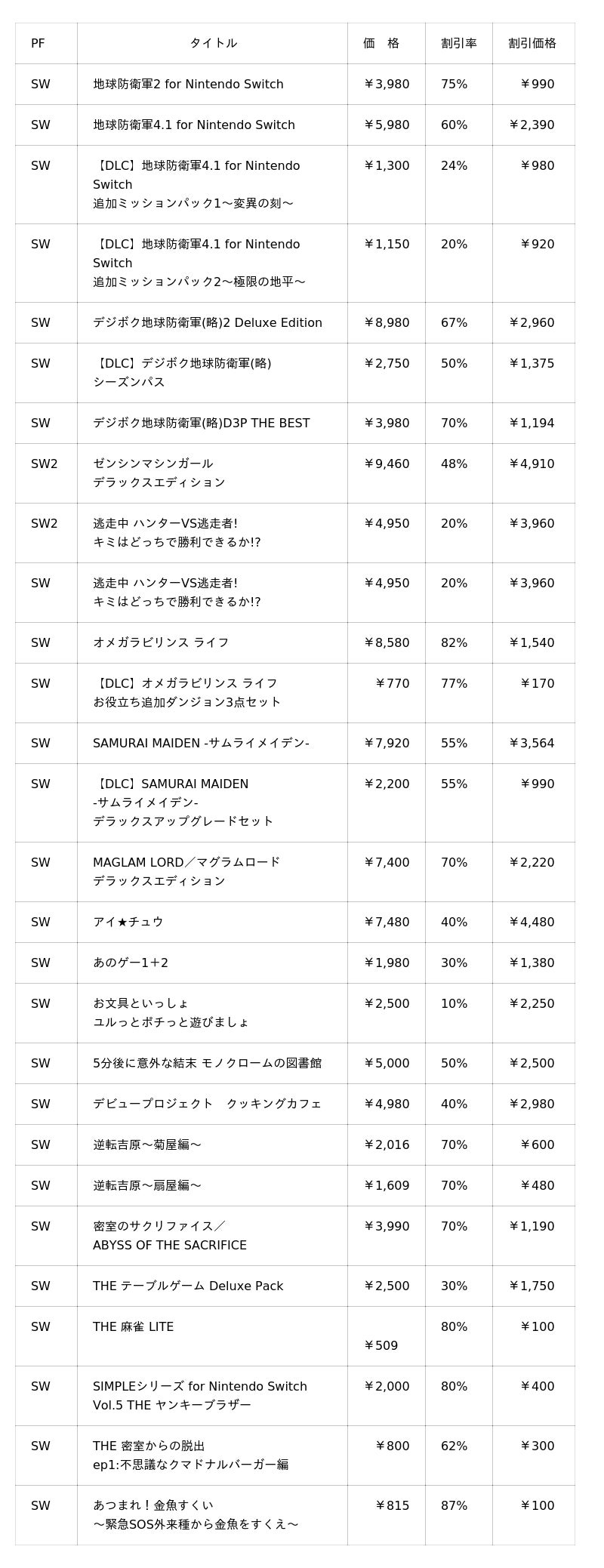Click the 87% discount rate cell
Viewport: 604px width, 1568px height.
pos(454,1505)
